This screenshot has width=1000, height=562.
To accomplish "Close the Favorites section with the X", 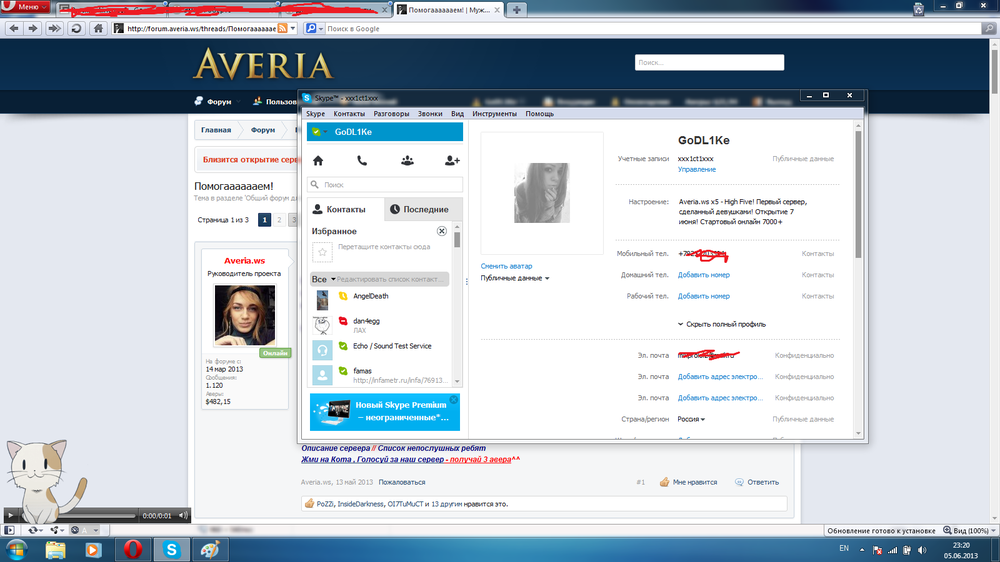I will point(442,231).
